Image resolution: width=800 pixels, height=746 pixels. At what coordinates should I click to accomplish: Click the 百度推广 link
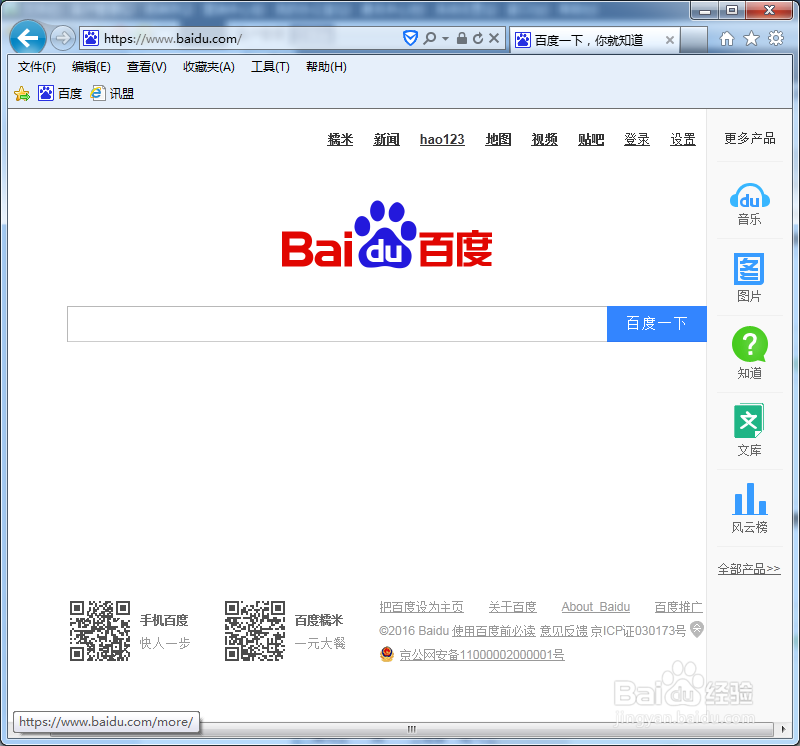point(679,607)
